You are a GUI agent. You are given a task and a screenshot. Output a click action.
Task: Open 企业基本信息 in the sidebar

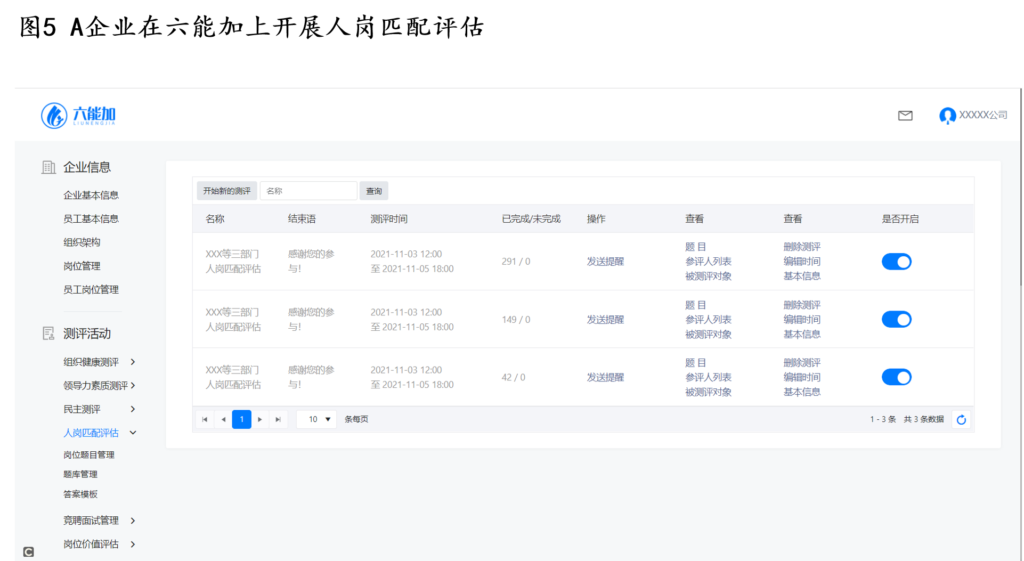[x=91, y=195]
